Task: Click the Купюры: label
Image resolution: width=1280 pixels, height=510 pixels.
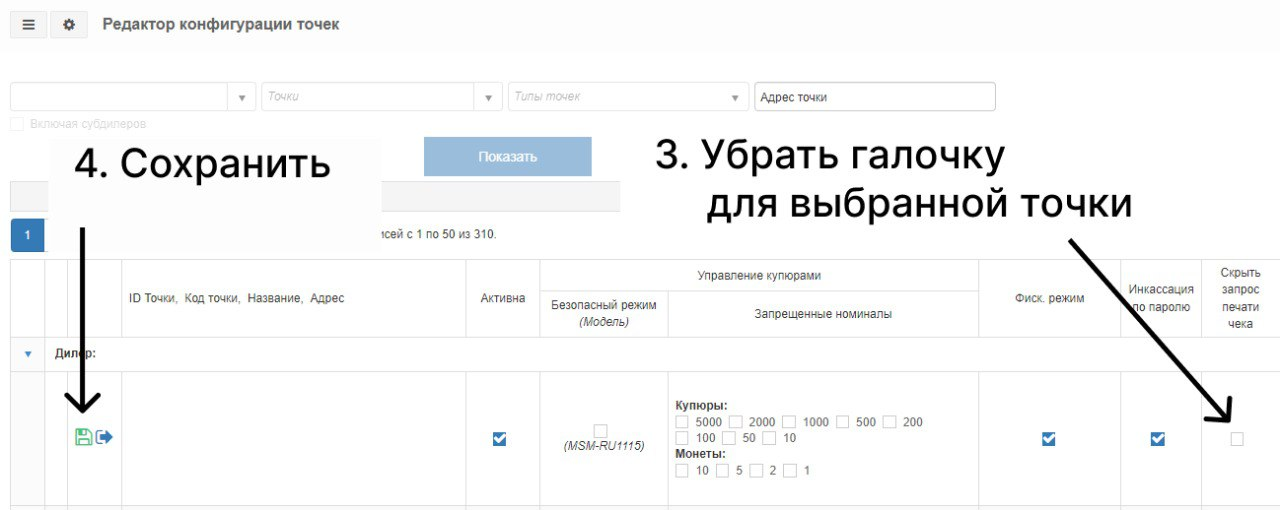Action: pos(702,406)
